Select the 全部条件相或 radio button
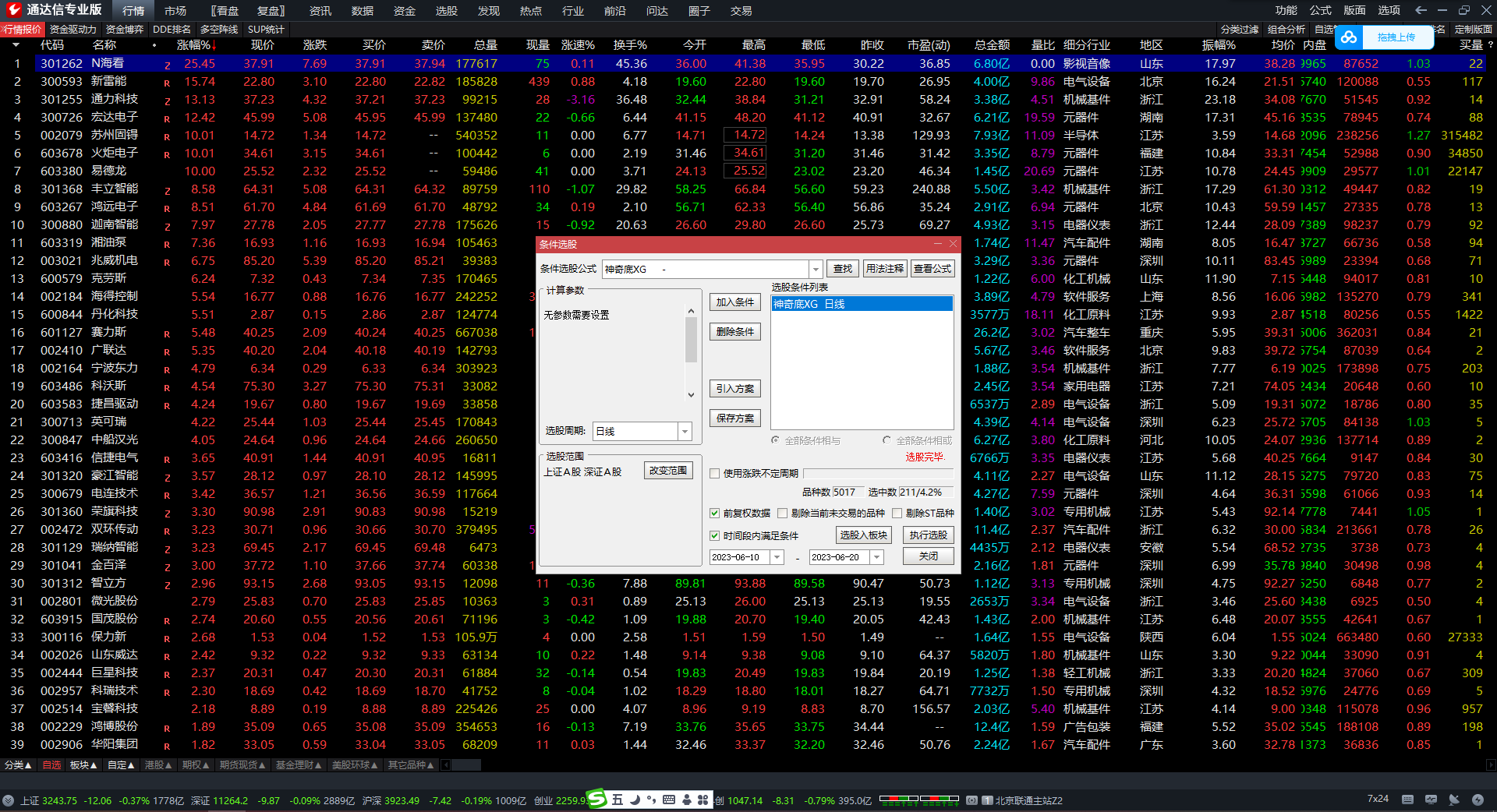Viewport: 1497px width, 812px height. tap(887, 440)
